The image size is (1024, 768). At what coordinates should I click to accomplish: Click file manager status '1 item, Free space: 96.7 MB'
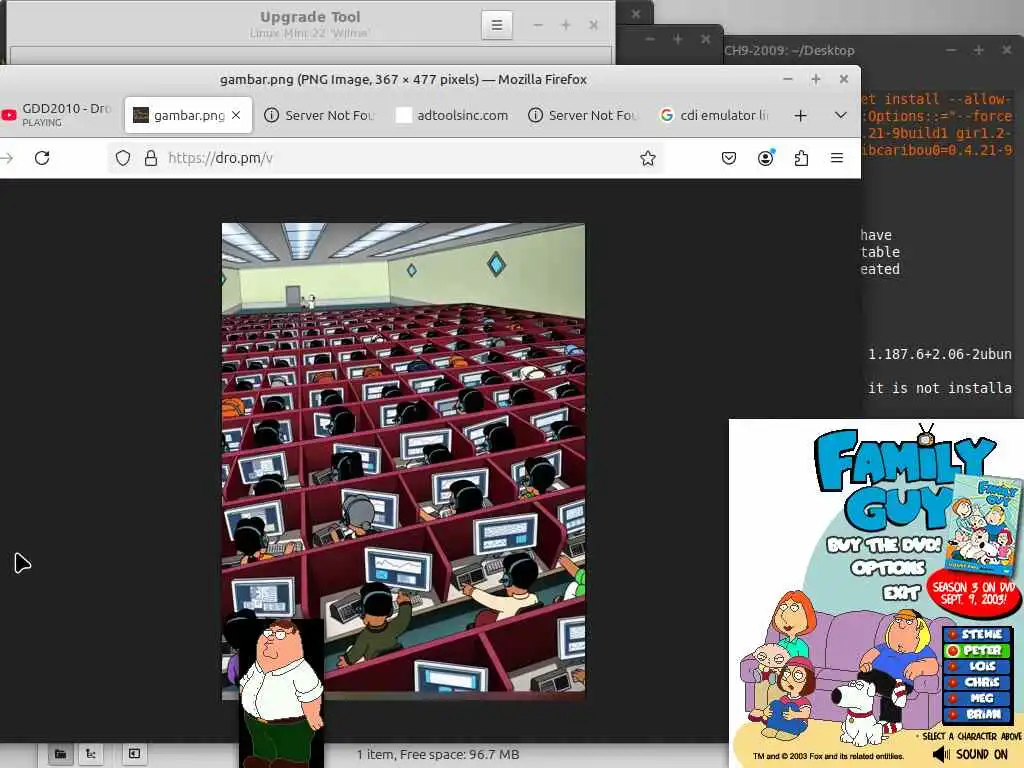point(438,754)
